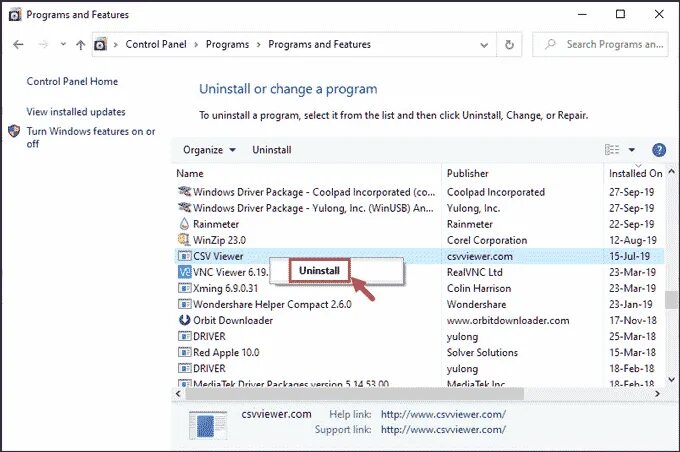Viewport: 680px width, 452px height.
Task: Click Corel Corporation publisher cell
Action: pos(487,240)
